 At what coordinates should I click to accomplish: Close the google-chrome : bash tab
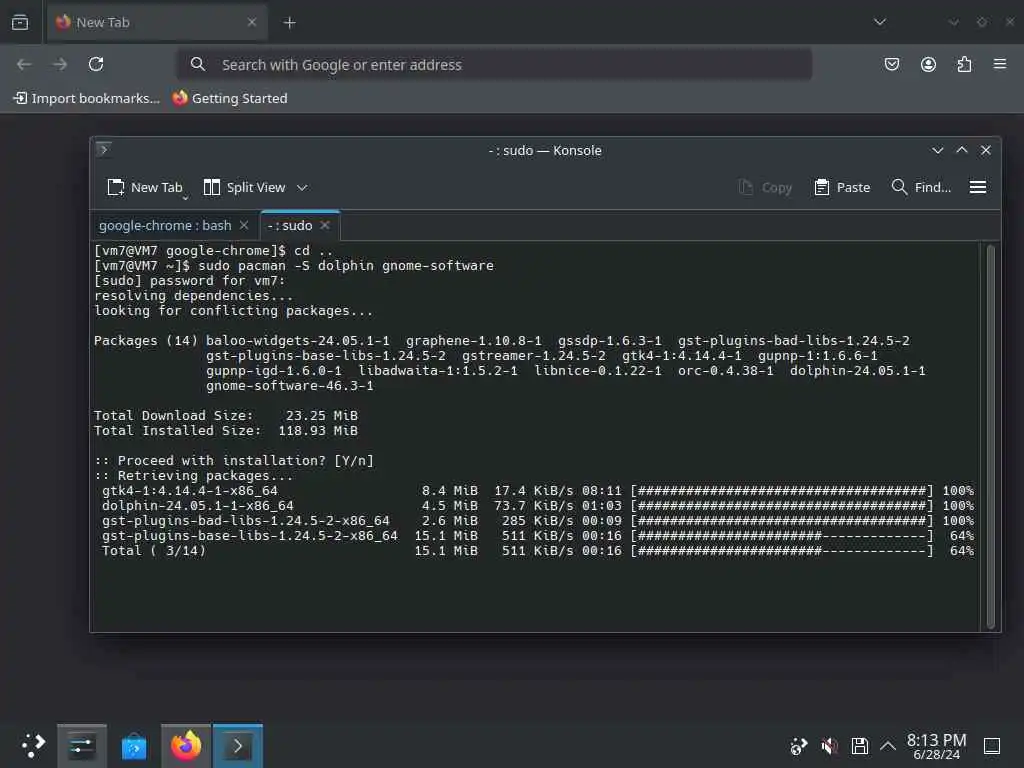click(244, 225)
